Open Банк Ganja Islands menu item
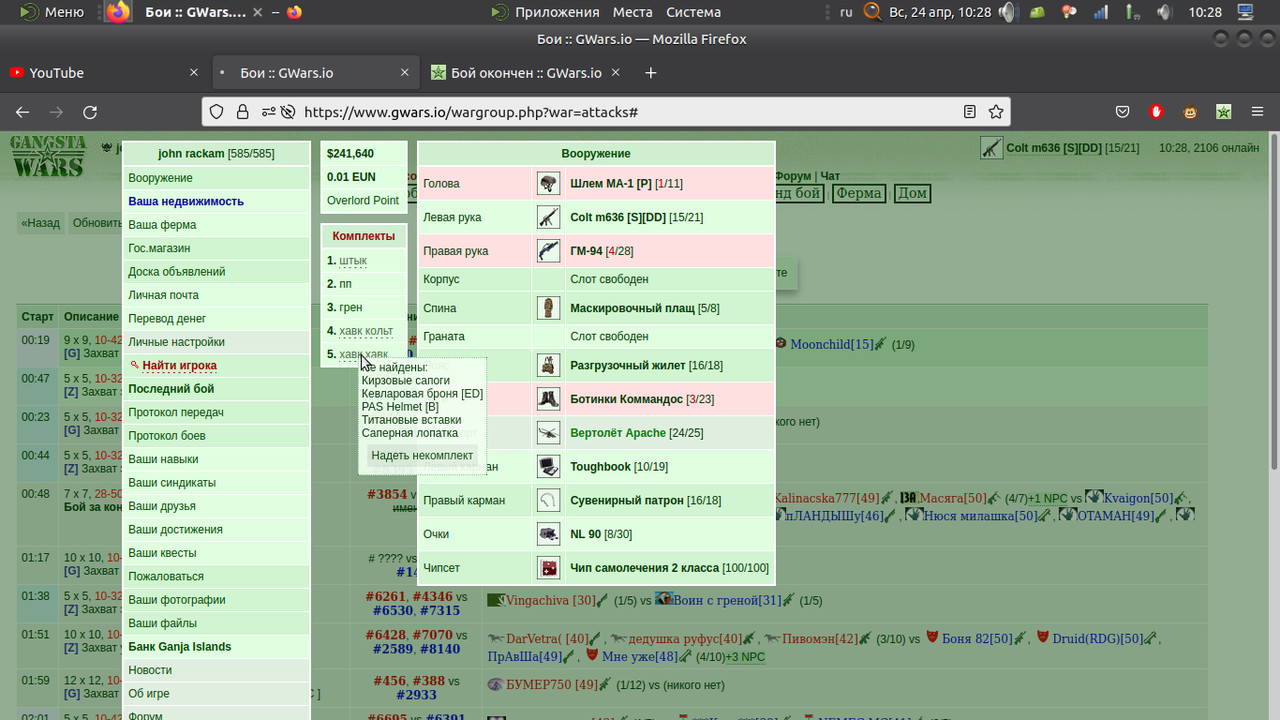 point(179,647)
